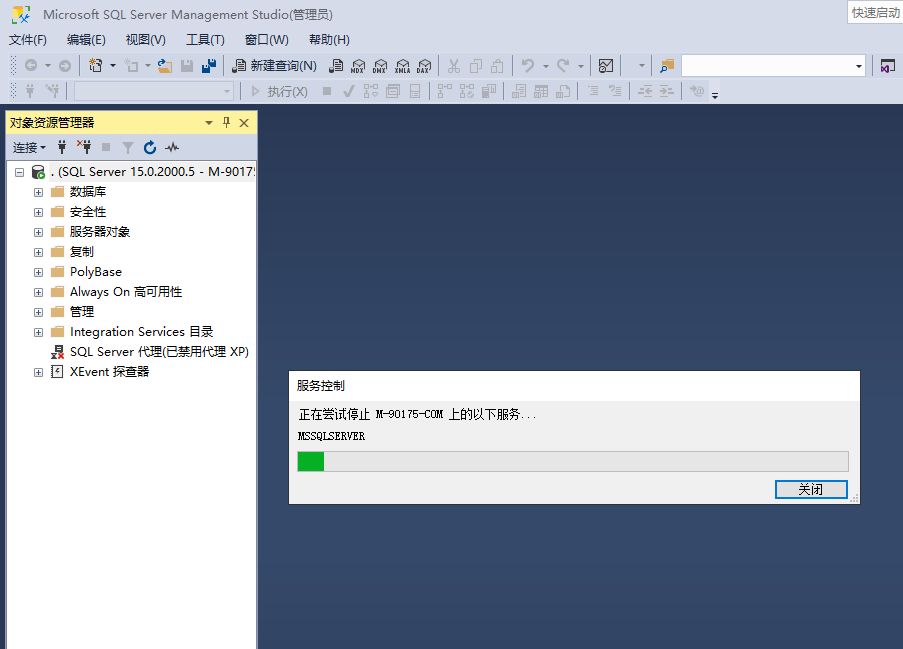This screenshot has height=649, width=903.
Task: Select the 数据库 tree item label
Action: tap(88, 192)
